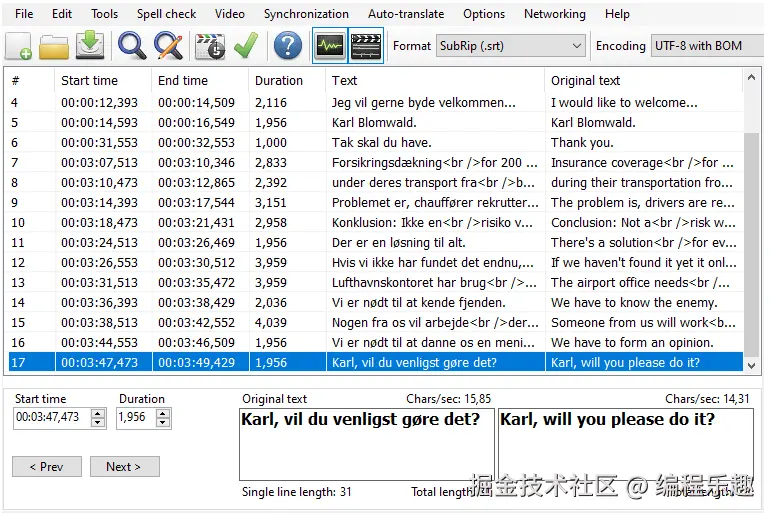
Task: Open Find with magnifying glass icon
Action: [132, 46]
